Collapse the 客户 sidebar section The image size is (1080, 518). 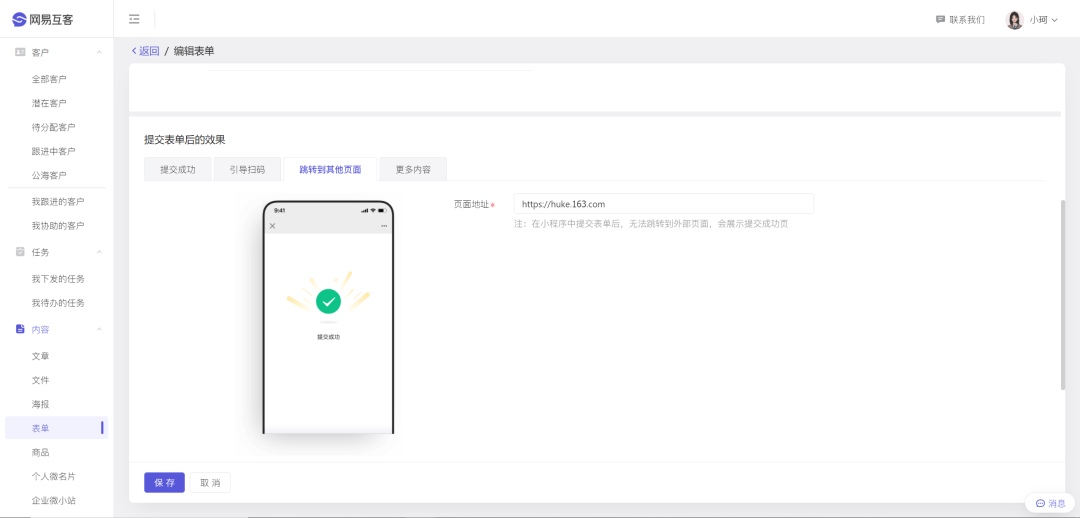98,52
